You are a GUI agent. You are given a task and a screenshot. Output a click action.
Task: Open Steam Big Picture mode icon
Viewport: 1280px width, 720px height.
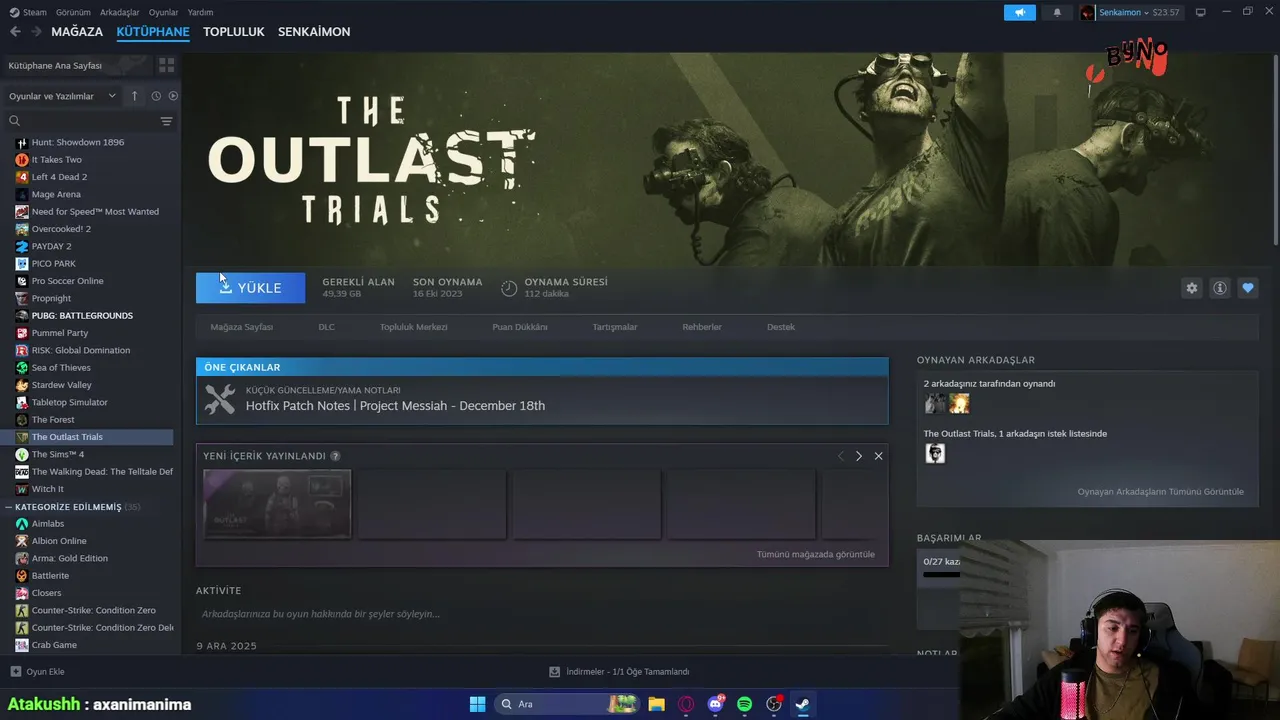tap(1200, 12)
